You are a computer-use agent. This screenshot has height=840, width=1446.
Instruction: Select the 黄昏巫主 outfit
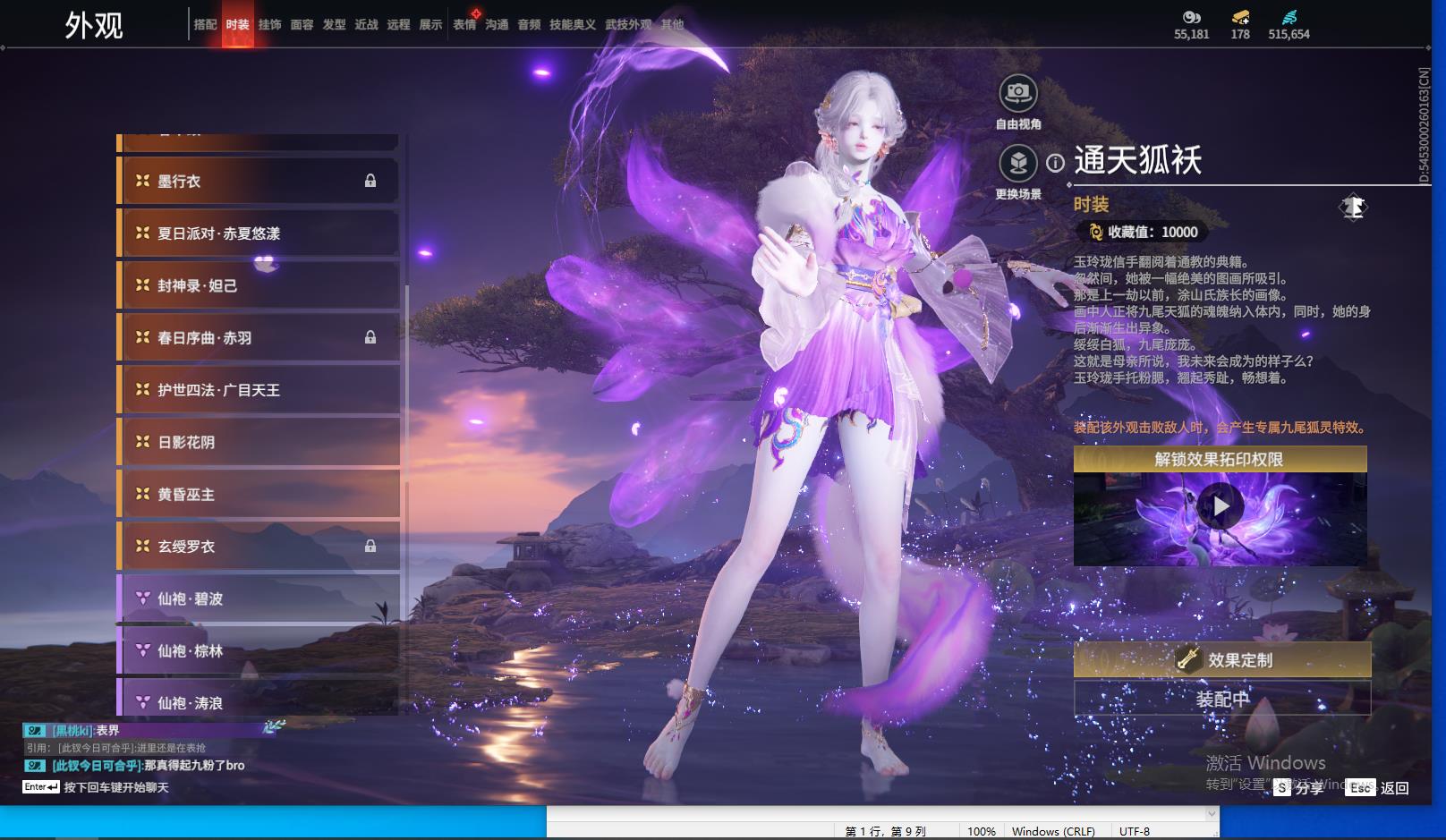(258, 494)
